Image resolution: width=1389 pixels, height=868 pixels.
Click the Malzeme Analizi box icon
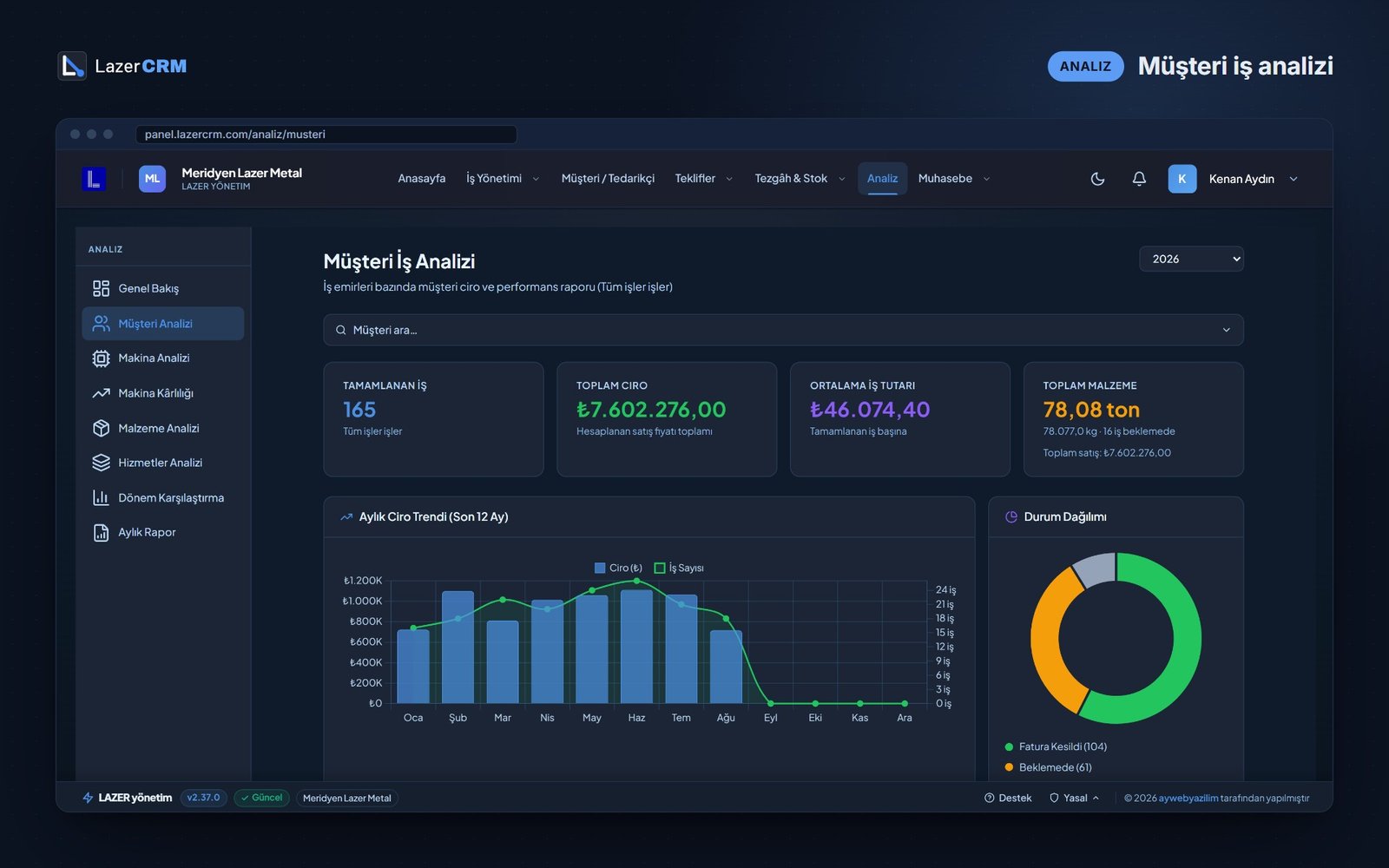(101, 428)
